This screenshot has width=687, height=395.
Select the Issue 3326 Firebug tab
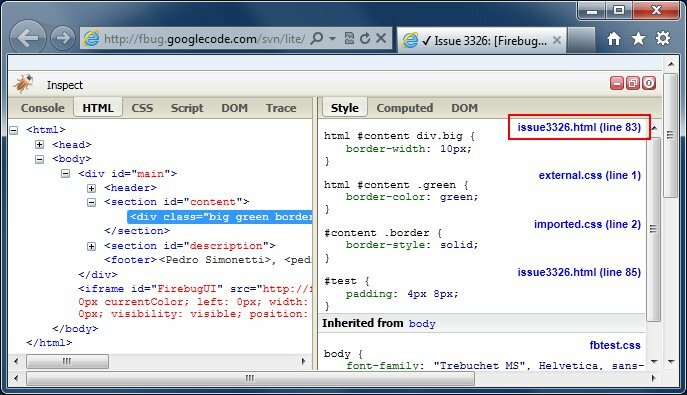482,40
